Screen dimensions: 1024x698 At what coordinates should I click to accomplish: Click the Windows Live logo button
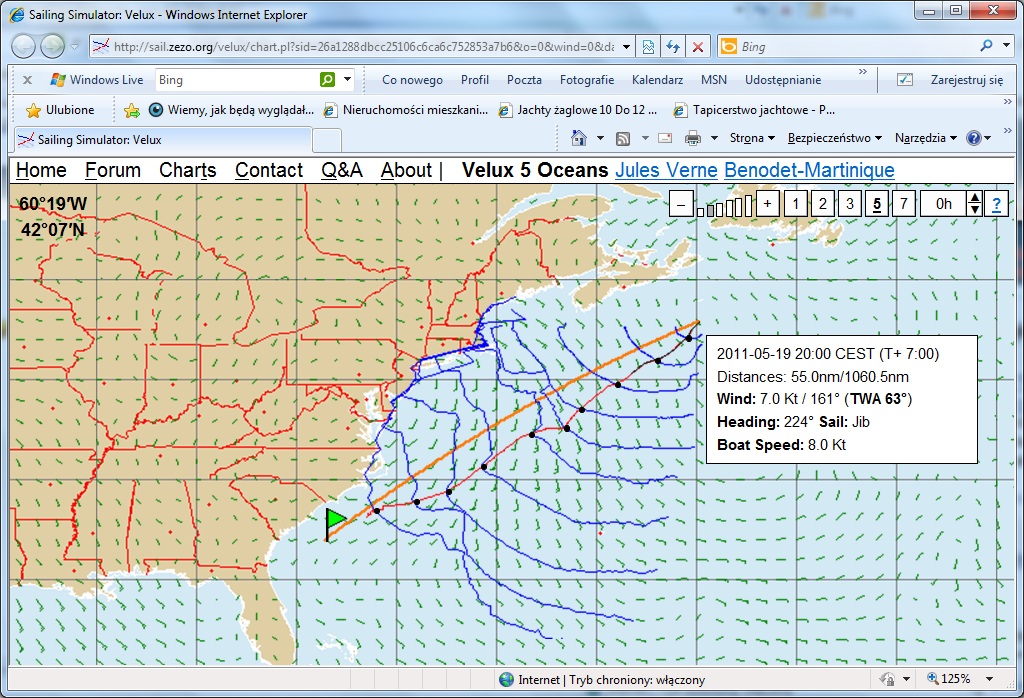[97, 80]
